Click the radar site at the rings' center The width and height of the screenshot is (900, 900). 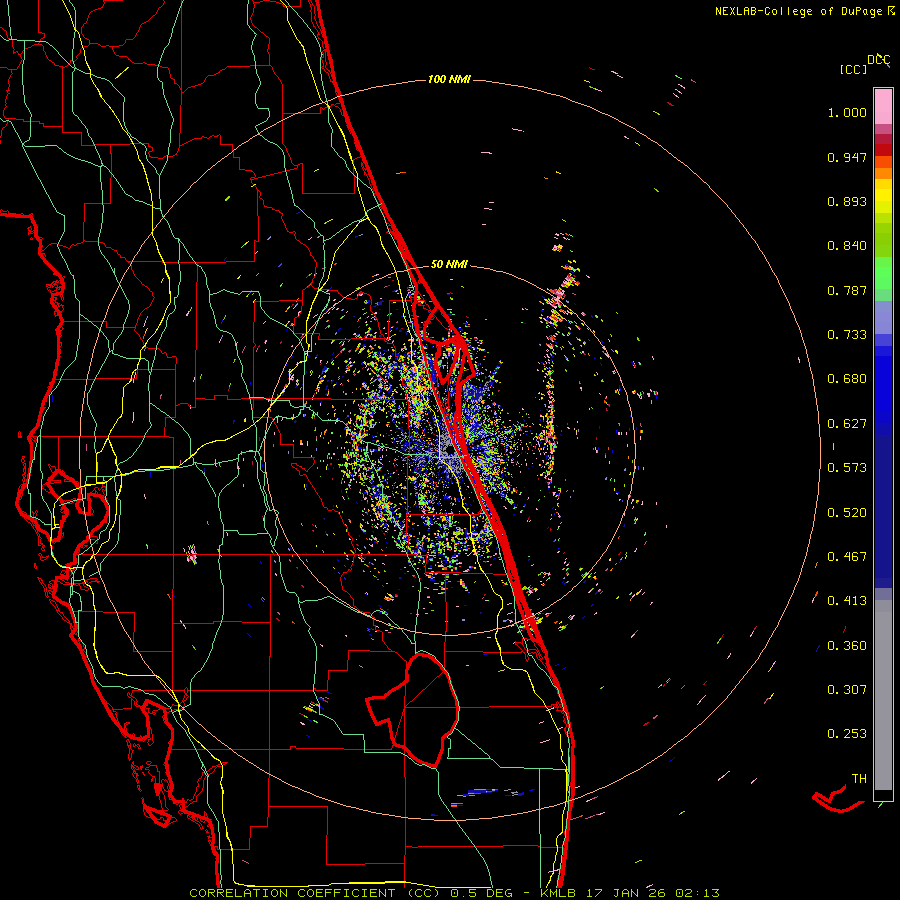tap(450, 452)
